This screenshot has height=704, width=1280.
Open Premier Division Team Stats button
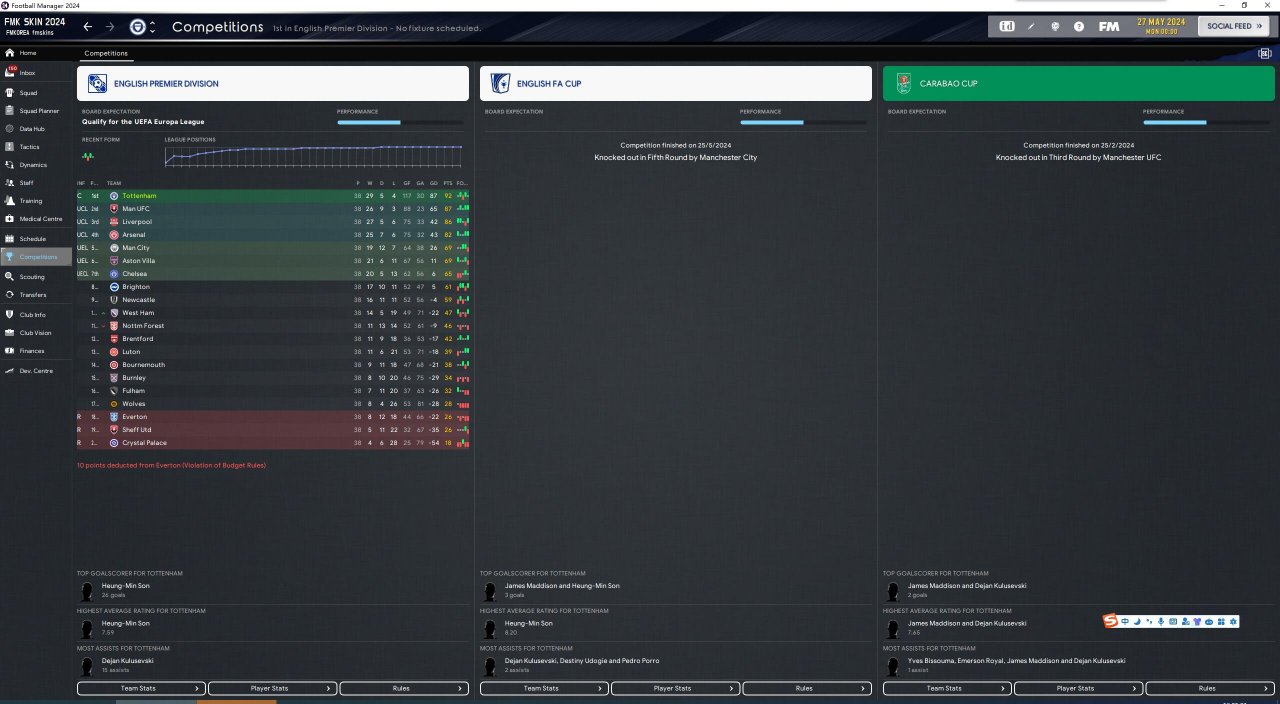(x=141, y=688)
